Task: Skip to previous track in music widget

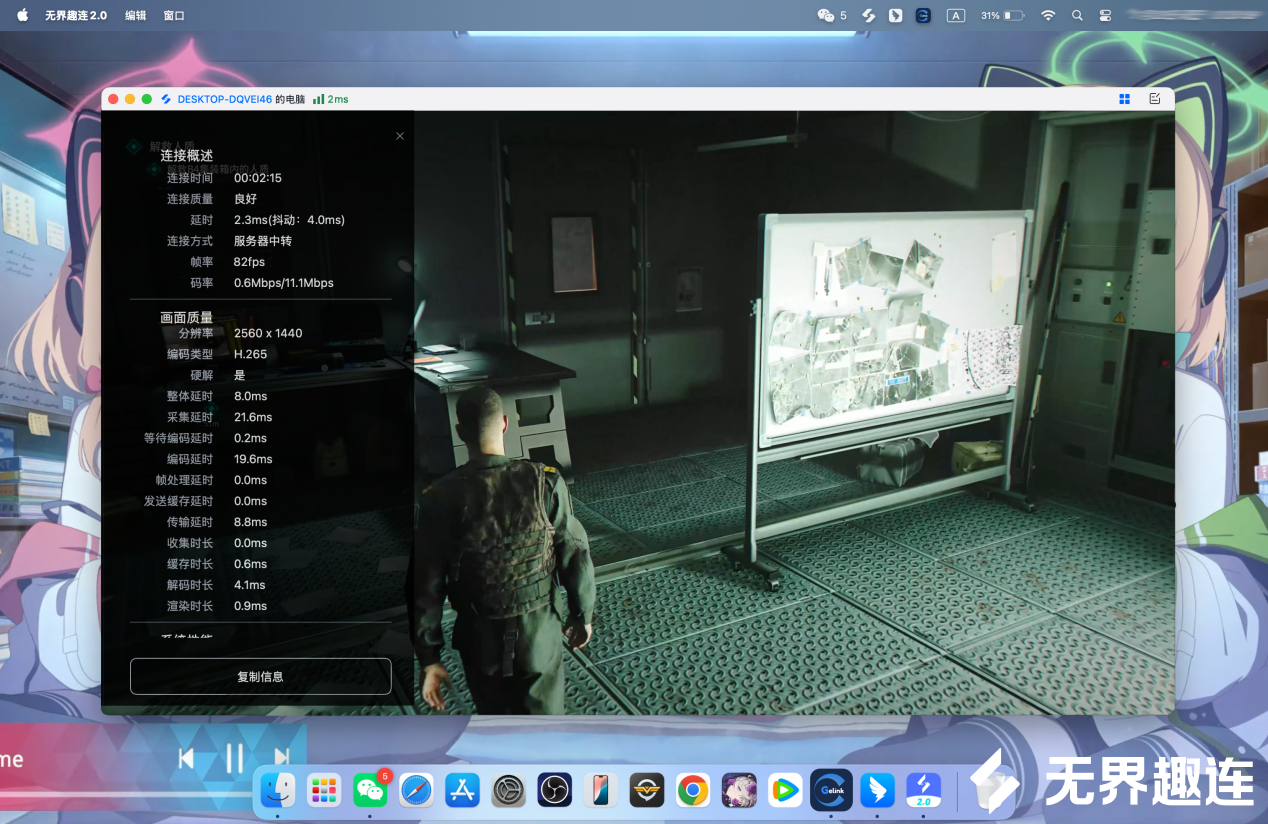Action: coord(186,758)
